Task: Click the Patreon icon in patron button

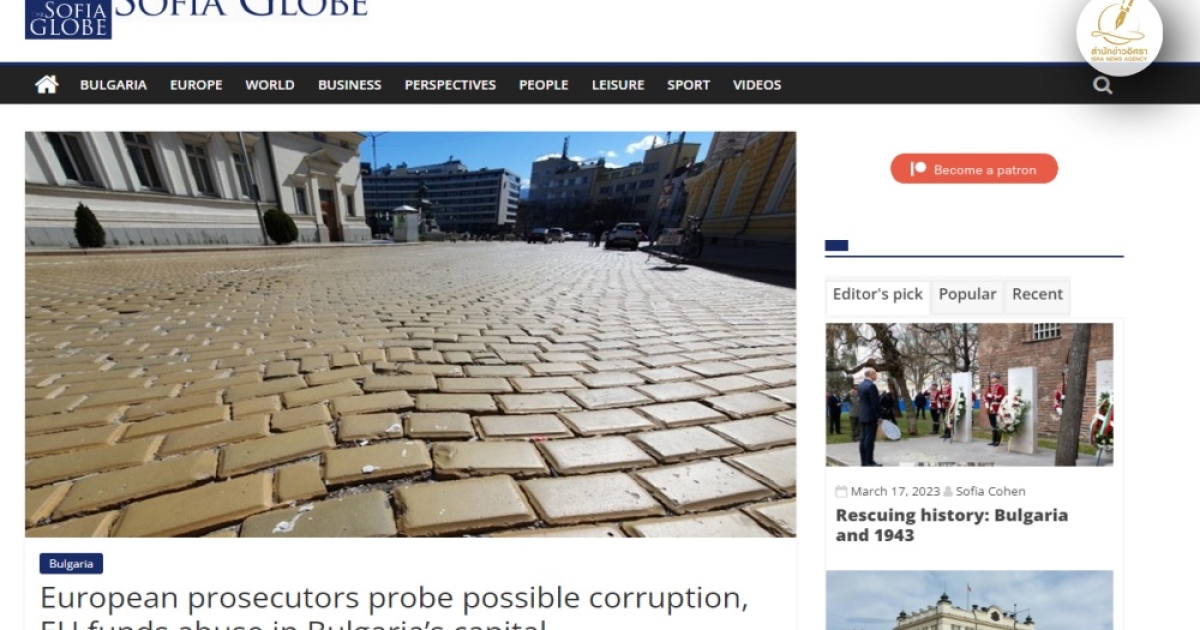Action: (918, 169)
